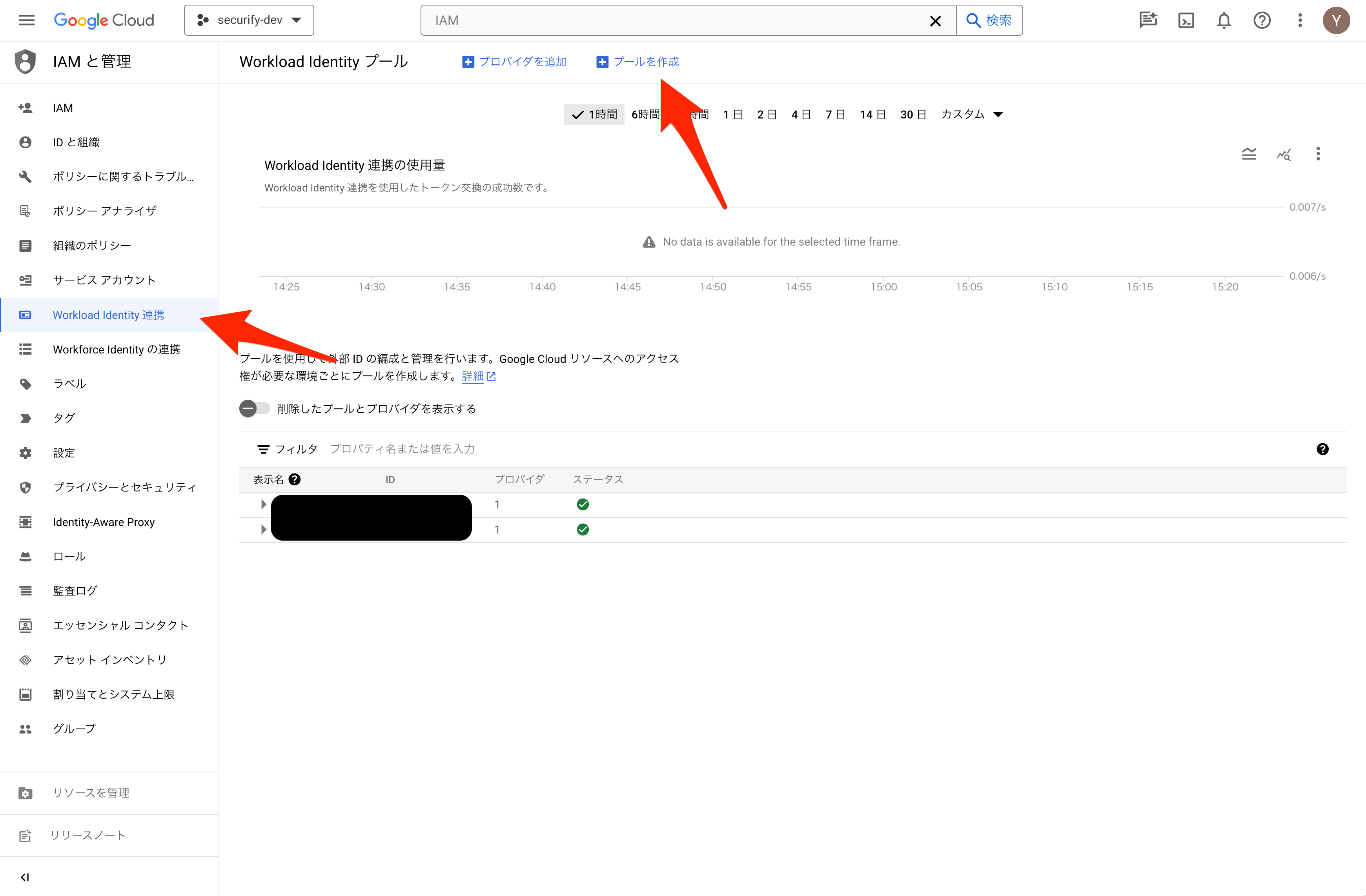Open リソースを管理 in sidebar

click(x=109, y=793)
